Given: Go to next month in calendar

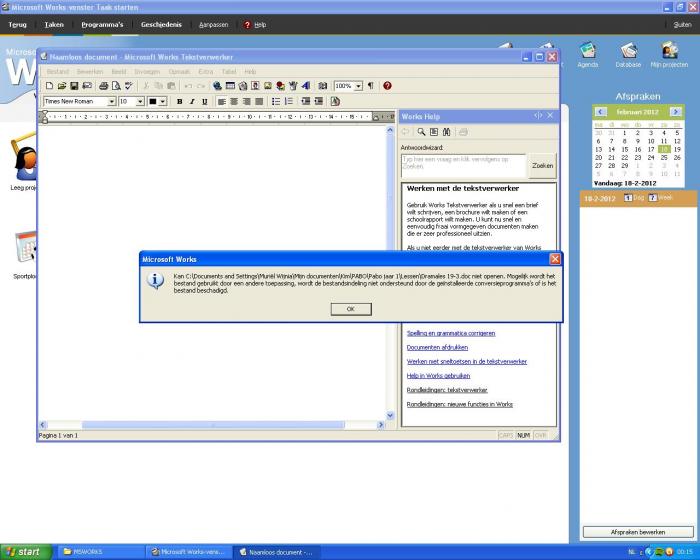Looking at the screenshot, I should [676, 112].
